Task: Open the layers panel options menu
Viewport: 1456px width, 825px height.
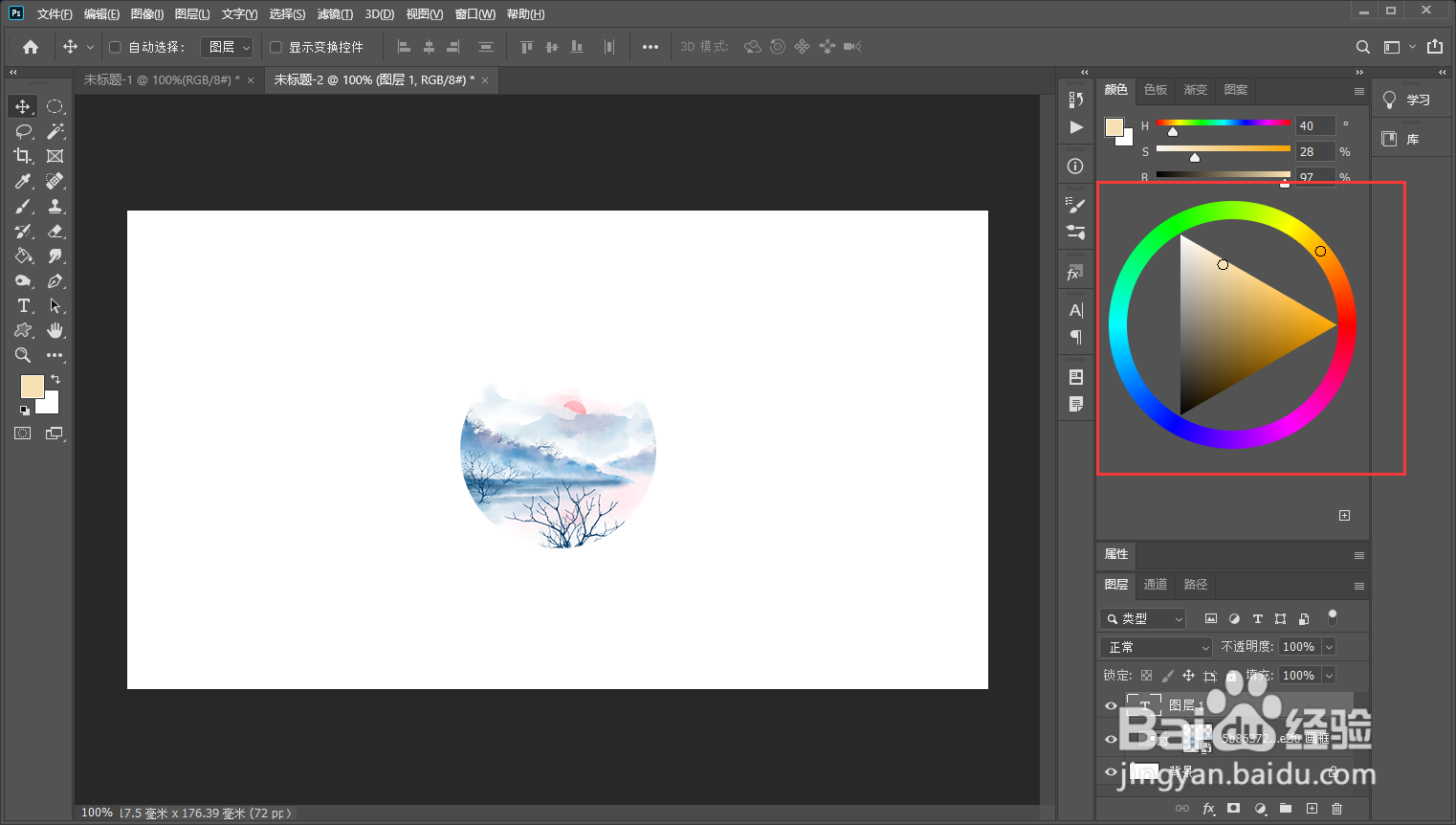Action: (x=1358, y=586)
